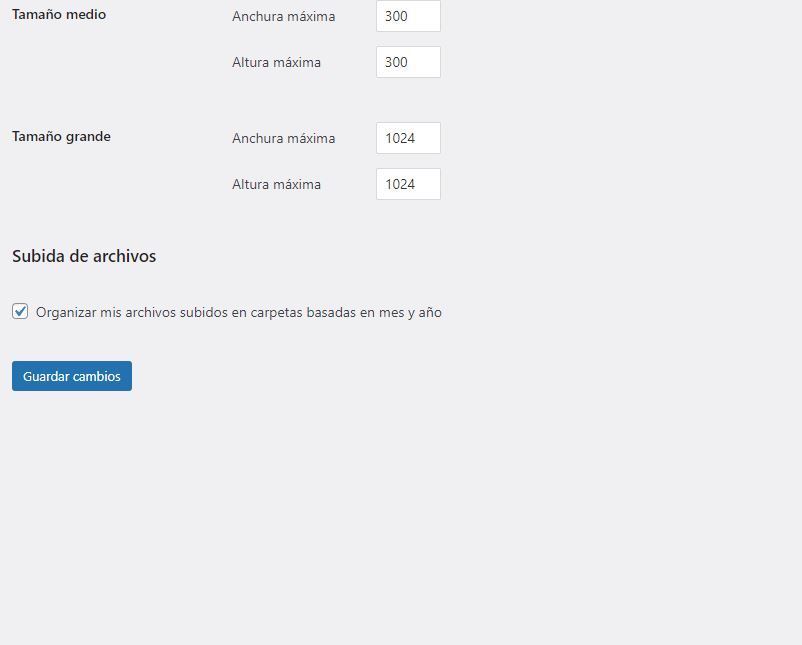Click Anchura máxima label under Tamaño grande
802x645 pixels.
coord(283,138)
